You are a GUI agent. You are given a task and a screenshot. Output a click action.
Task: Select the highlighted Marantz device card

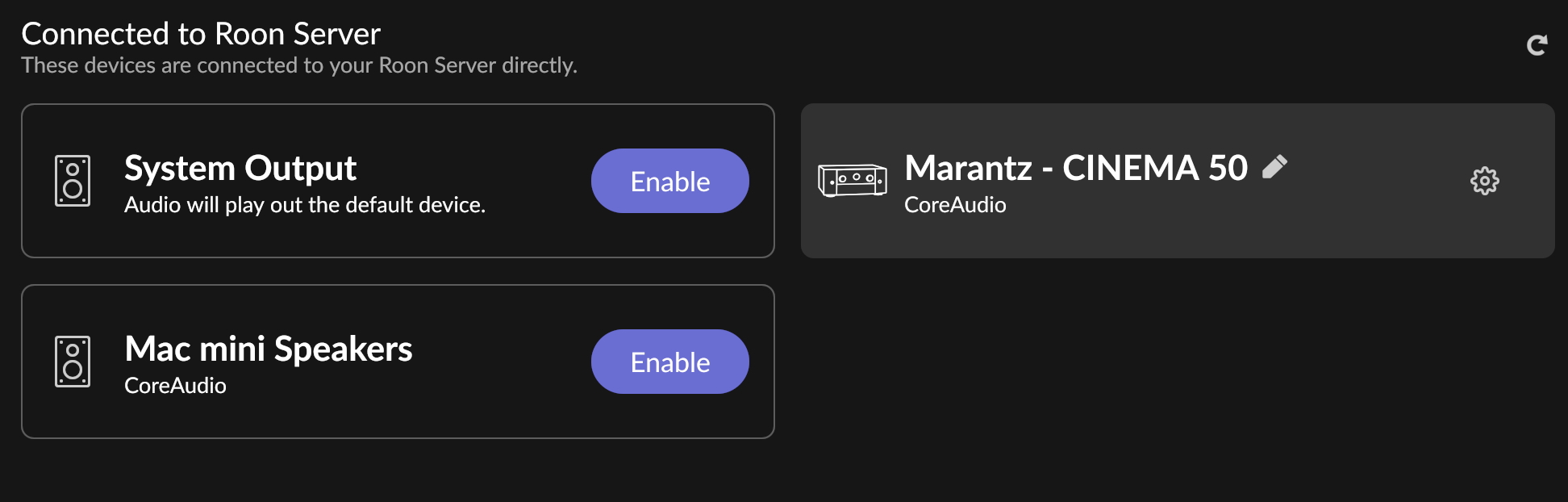(x=1178, y=181)
